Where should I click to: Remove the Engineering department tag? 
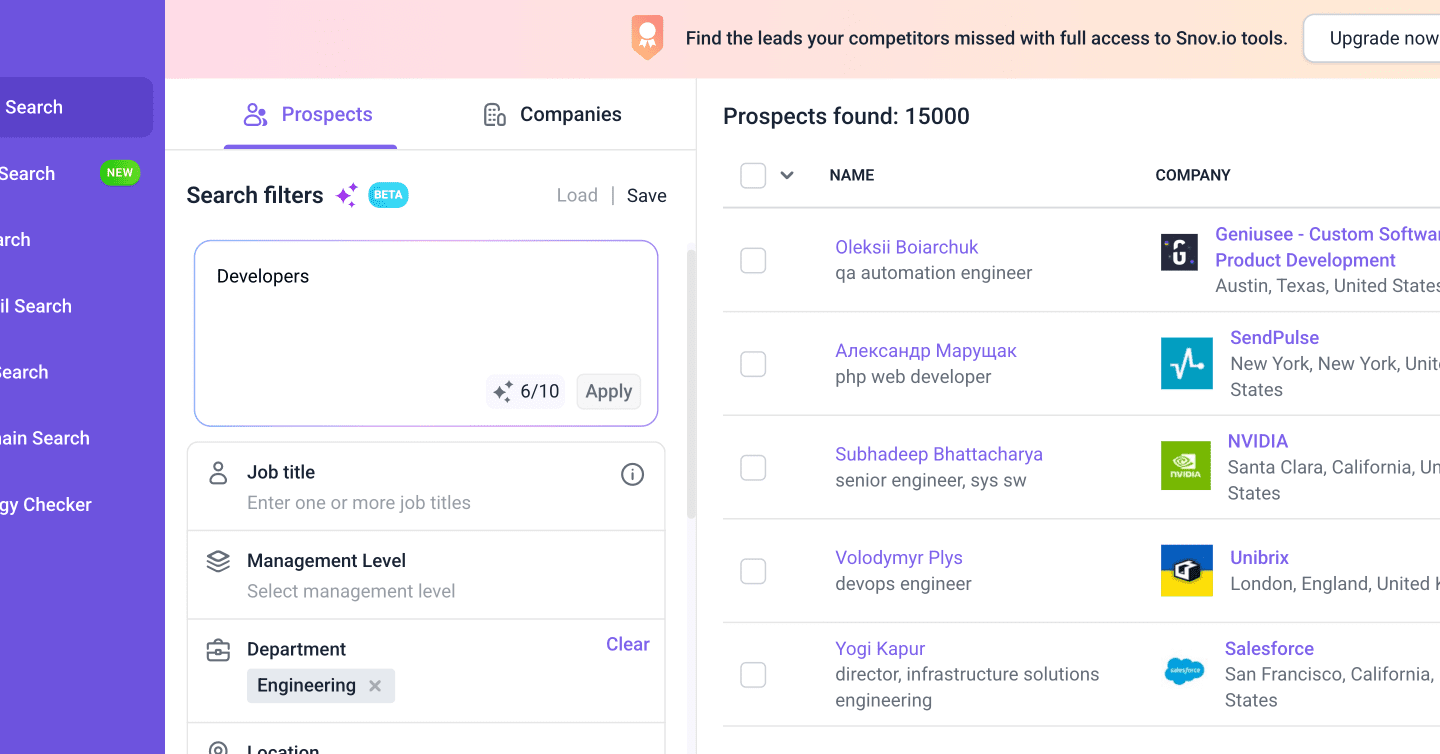(375, 686)
